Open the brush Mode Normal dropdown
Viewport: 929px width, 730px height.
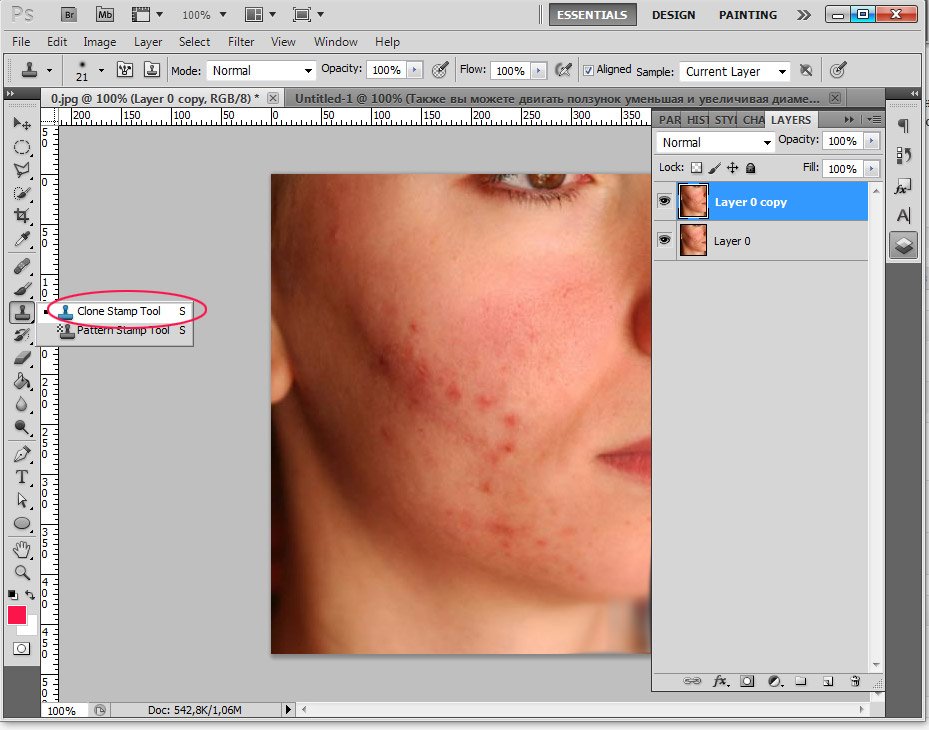(261, 71)
